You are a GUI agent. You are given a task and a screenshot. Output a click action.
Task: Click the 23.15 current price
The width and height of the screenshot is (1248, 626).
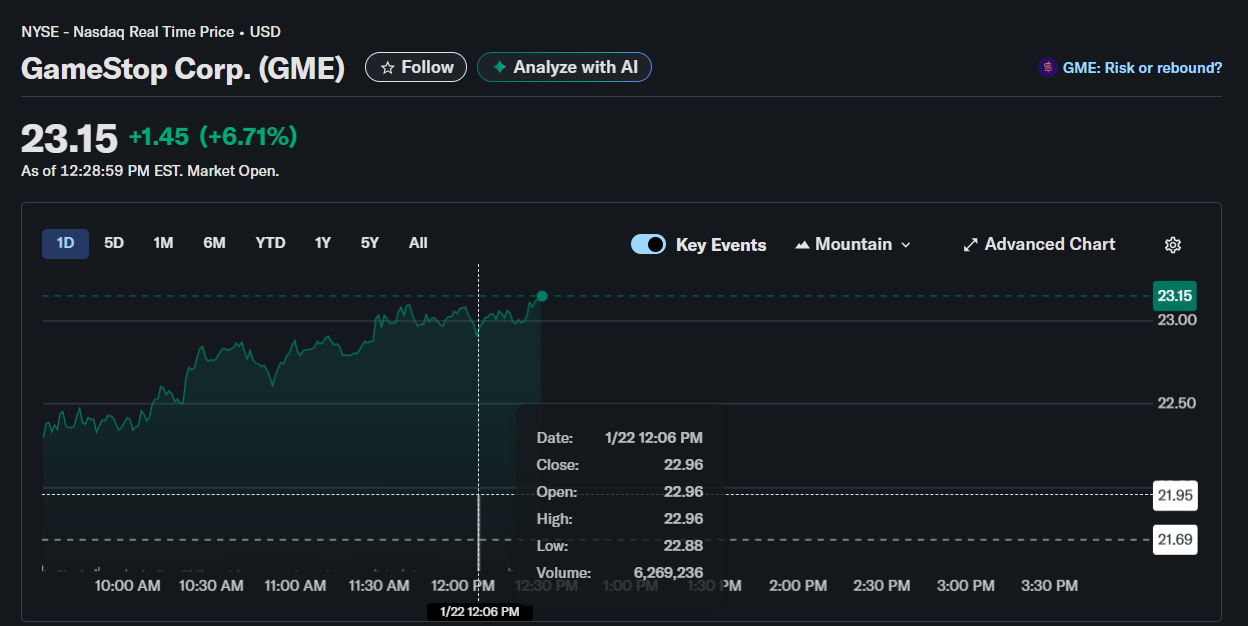(x=69, y=138)
